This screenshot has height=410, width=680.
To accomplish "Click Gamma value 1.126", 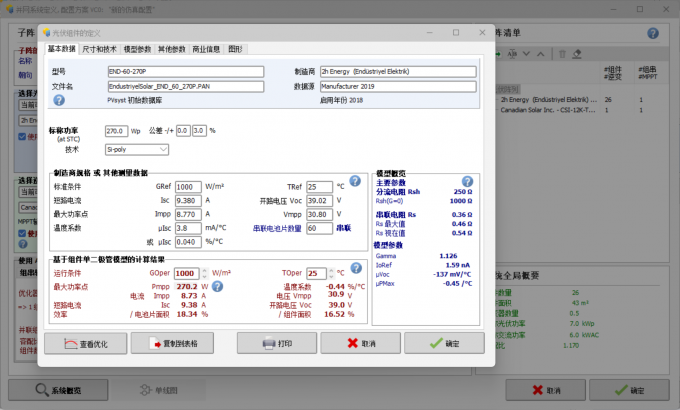I will [448, 256].
